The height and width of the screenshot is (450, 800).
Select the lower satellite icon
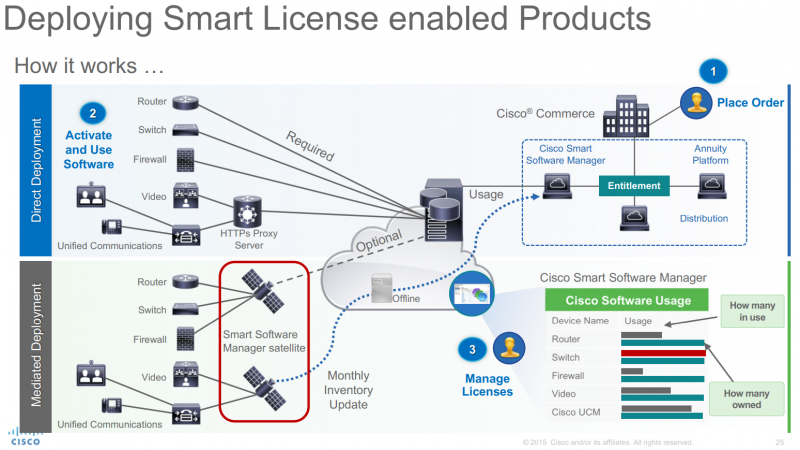tap(264, 388)
